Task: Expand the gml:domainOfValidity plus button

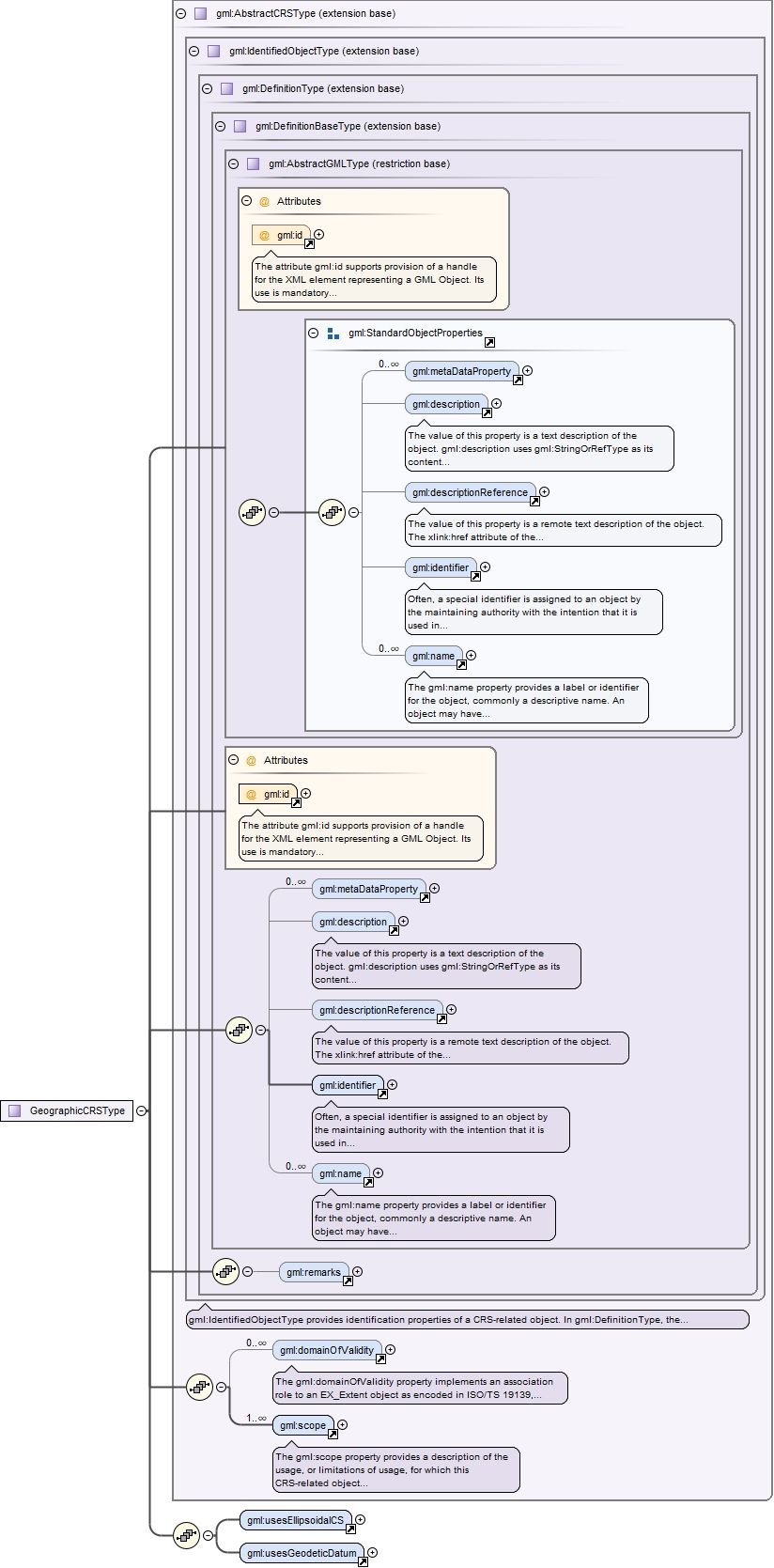Action: 390,1350
